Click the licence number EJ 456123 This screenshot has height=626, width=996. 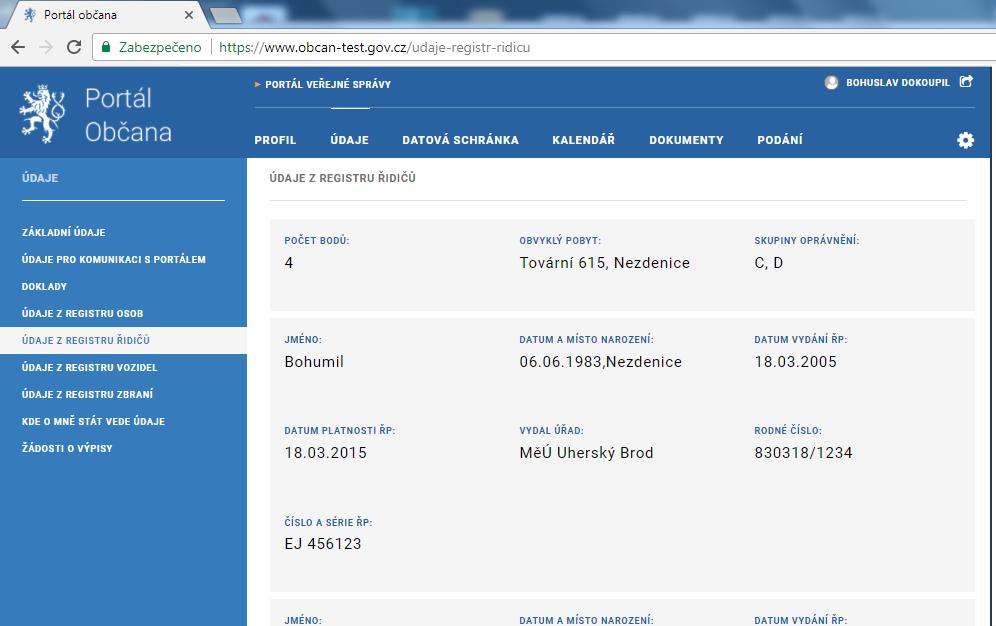323,543
